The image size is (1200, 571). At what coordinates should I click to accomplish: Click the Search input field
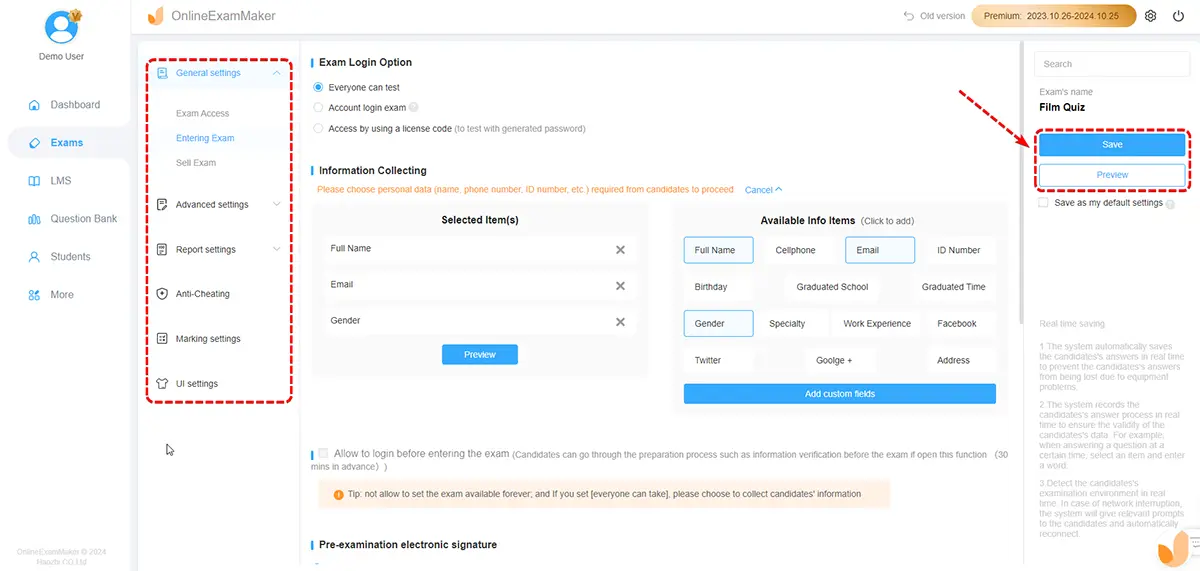[1110, 64]
